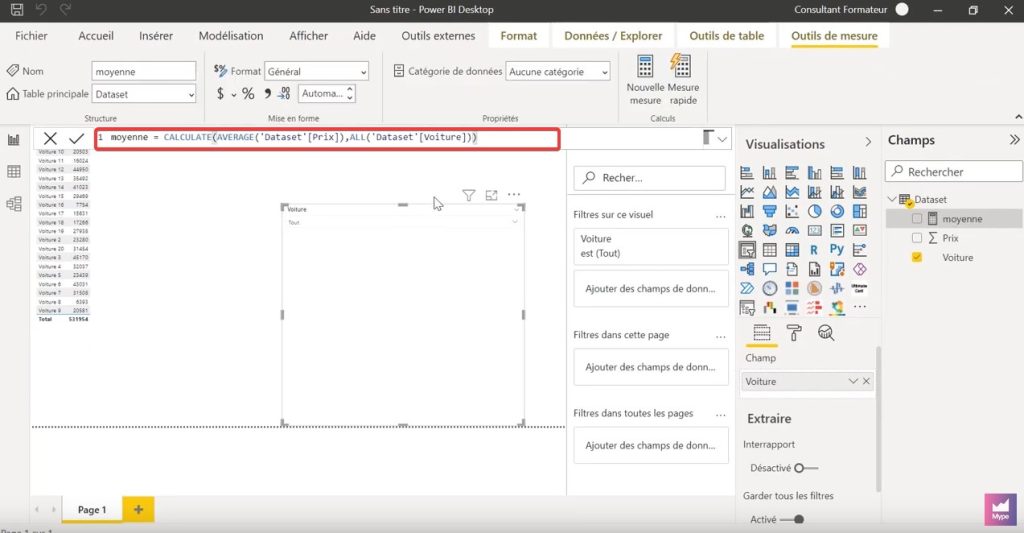This screenshot has height=533, width=1024.
Task: Add a new page with plus button
Action: pyautogui.click(x=138, y=509)
